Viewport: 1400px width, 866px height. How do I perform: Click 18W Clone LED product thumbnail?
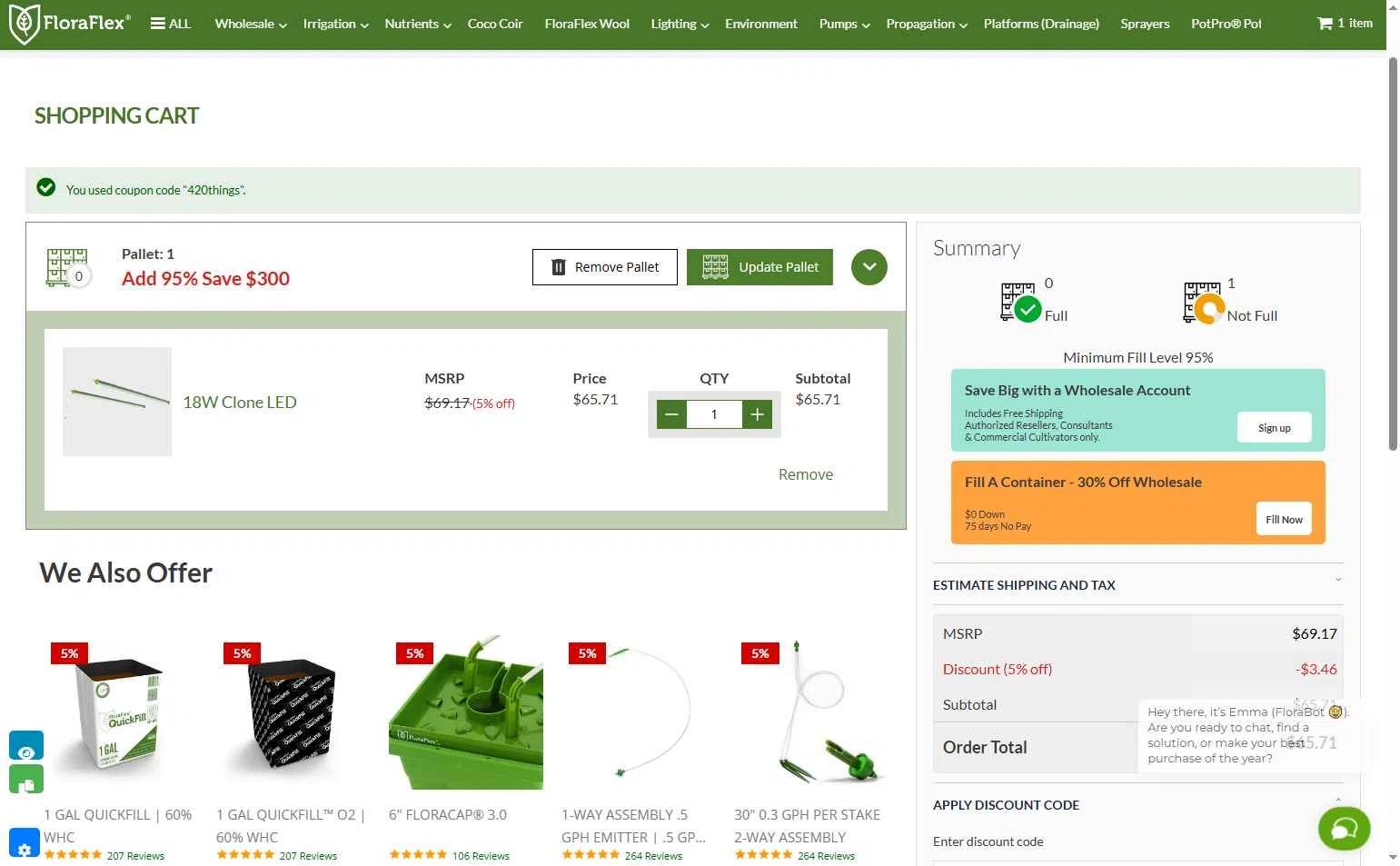117,402
